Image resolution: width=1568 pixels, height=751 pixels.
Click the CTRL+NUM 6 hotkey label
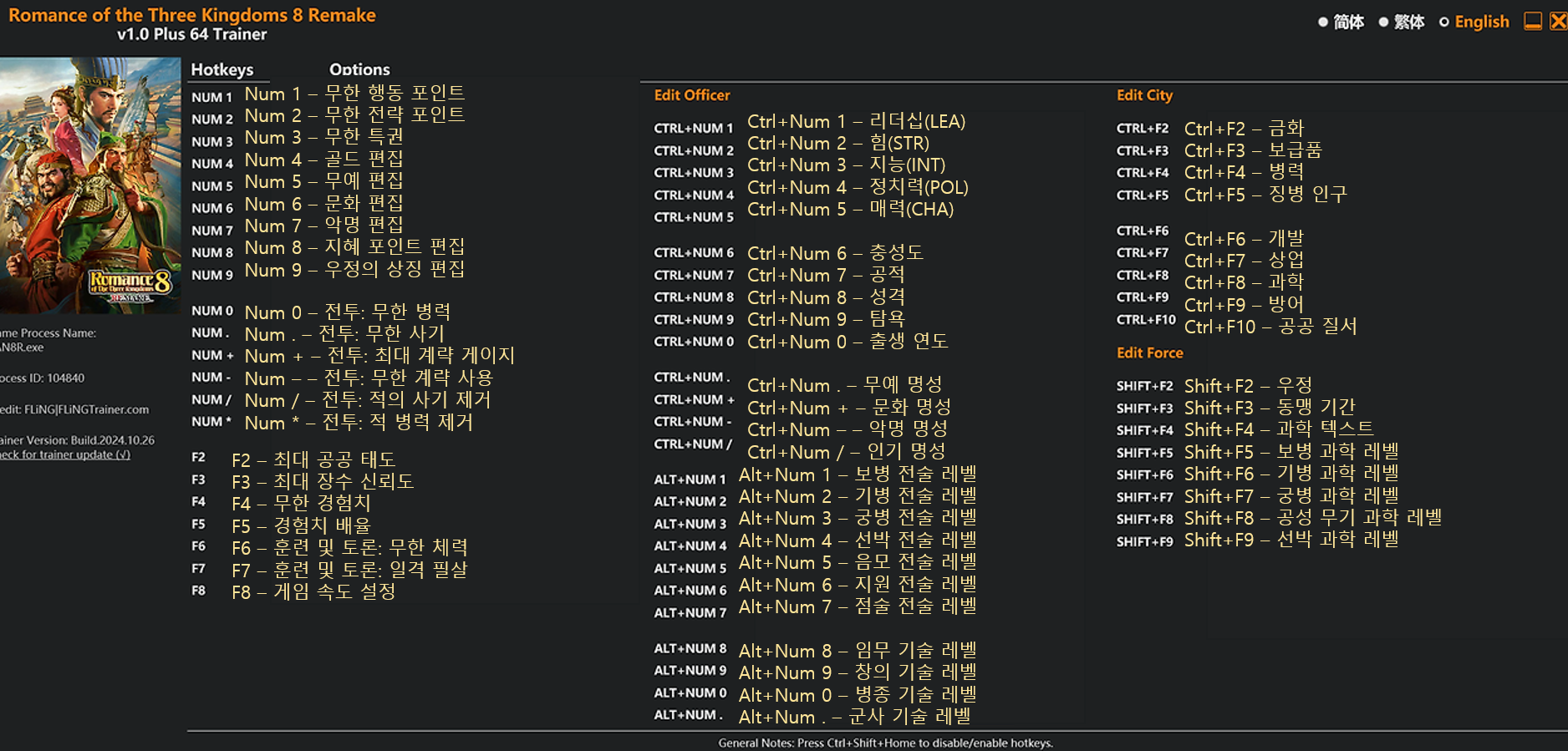coord(694,252)
